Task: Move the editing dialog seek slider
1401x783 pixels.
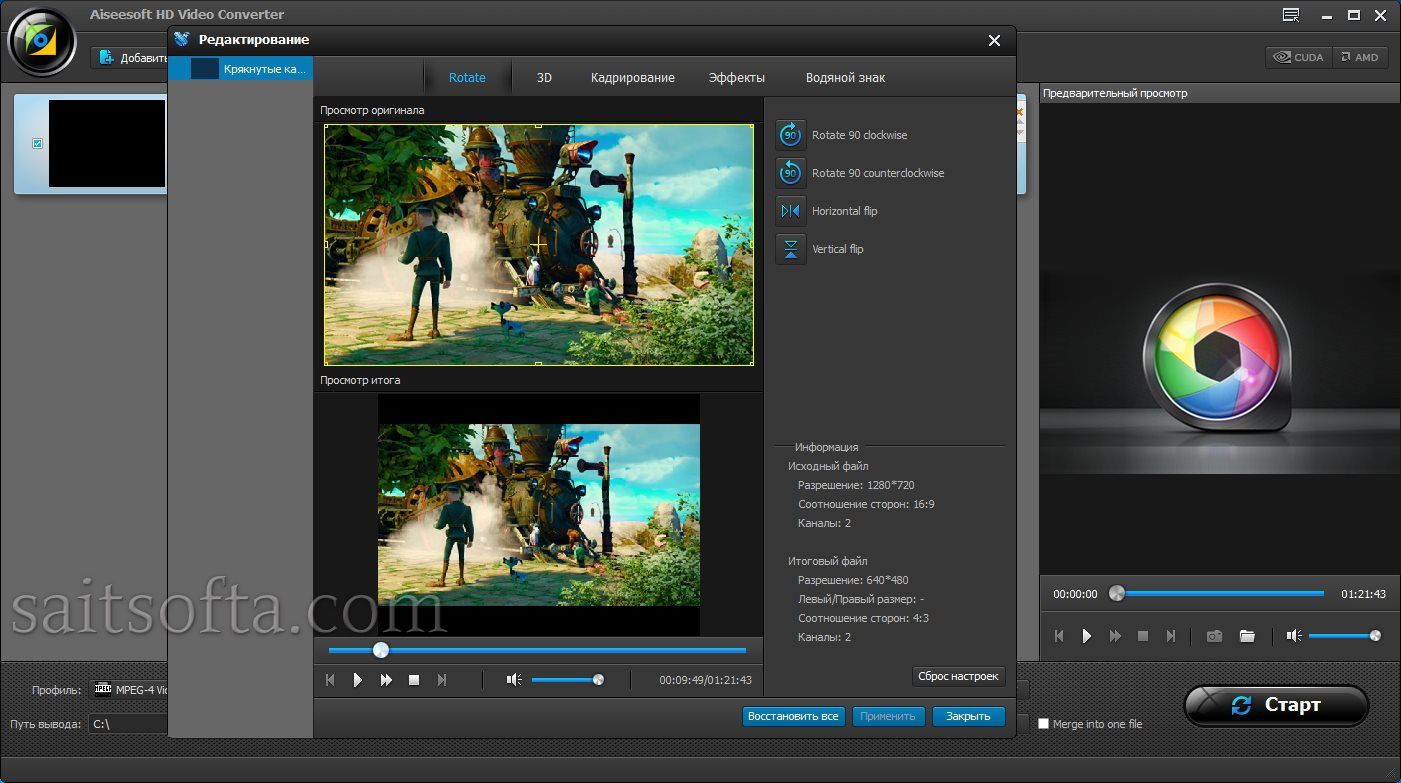Action: pos(380,650)
